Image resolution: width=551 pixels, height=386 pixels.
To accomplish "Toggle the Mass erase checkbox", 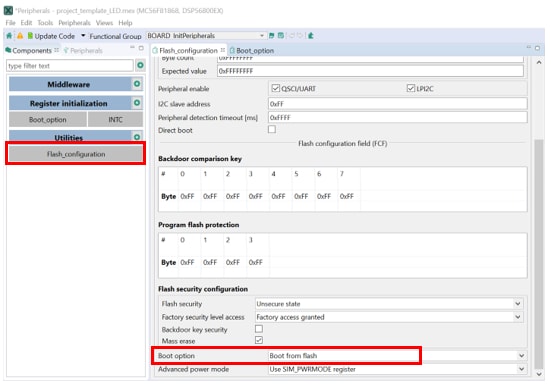I will [259, 340].
